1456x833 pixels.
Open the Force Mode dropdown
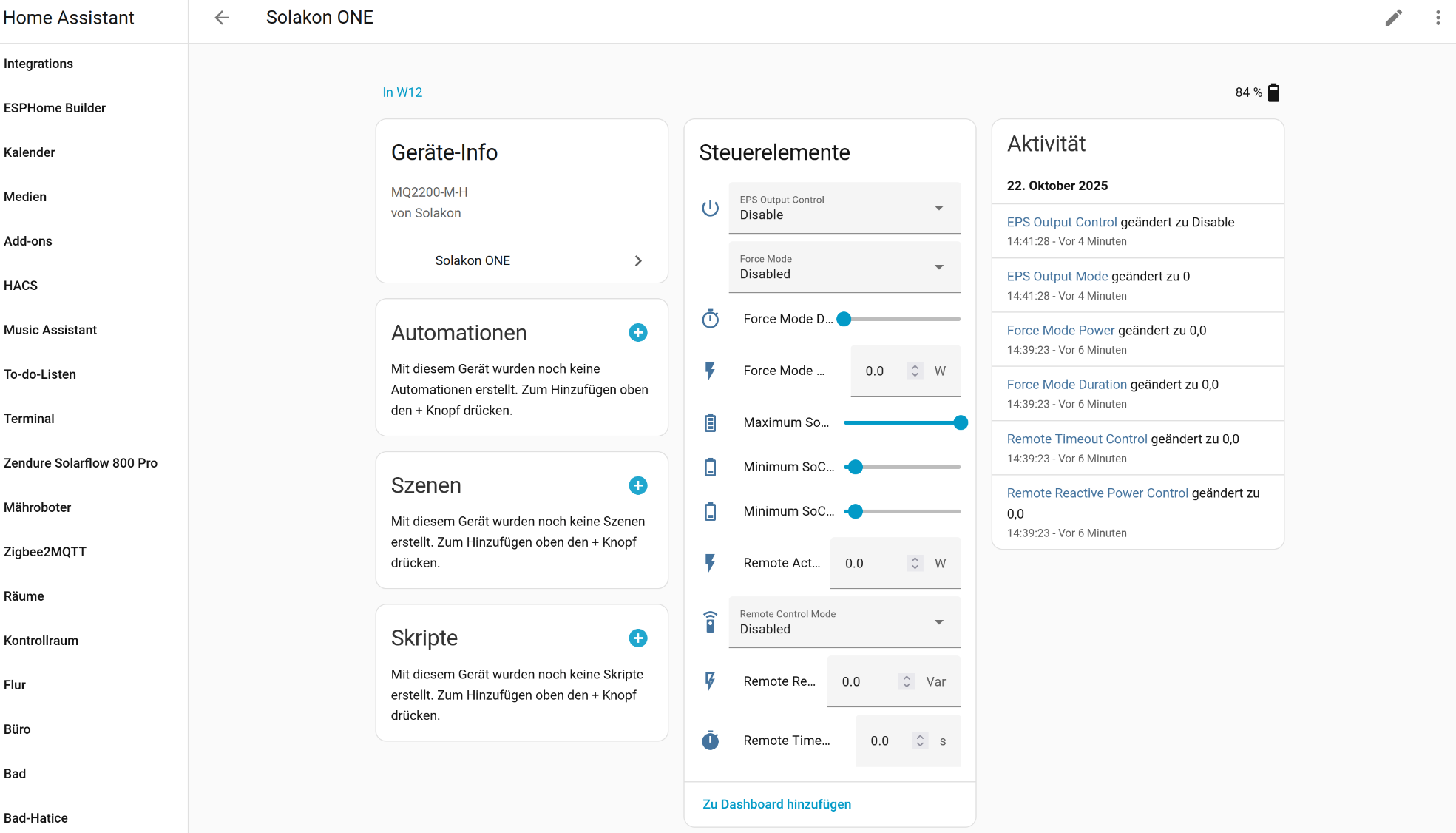(x=844, y=267)
